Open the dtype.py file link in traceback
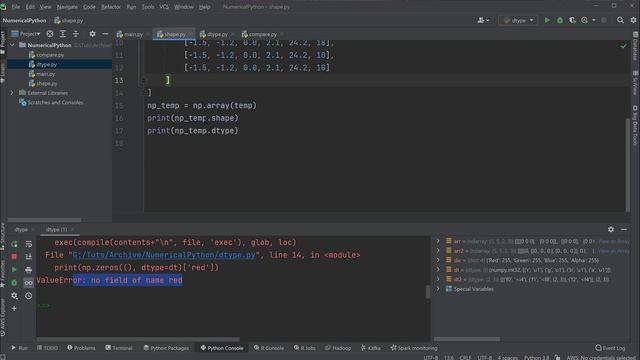The height and width of the screenshot is (360, 640). [x=164, y=255]
